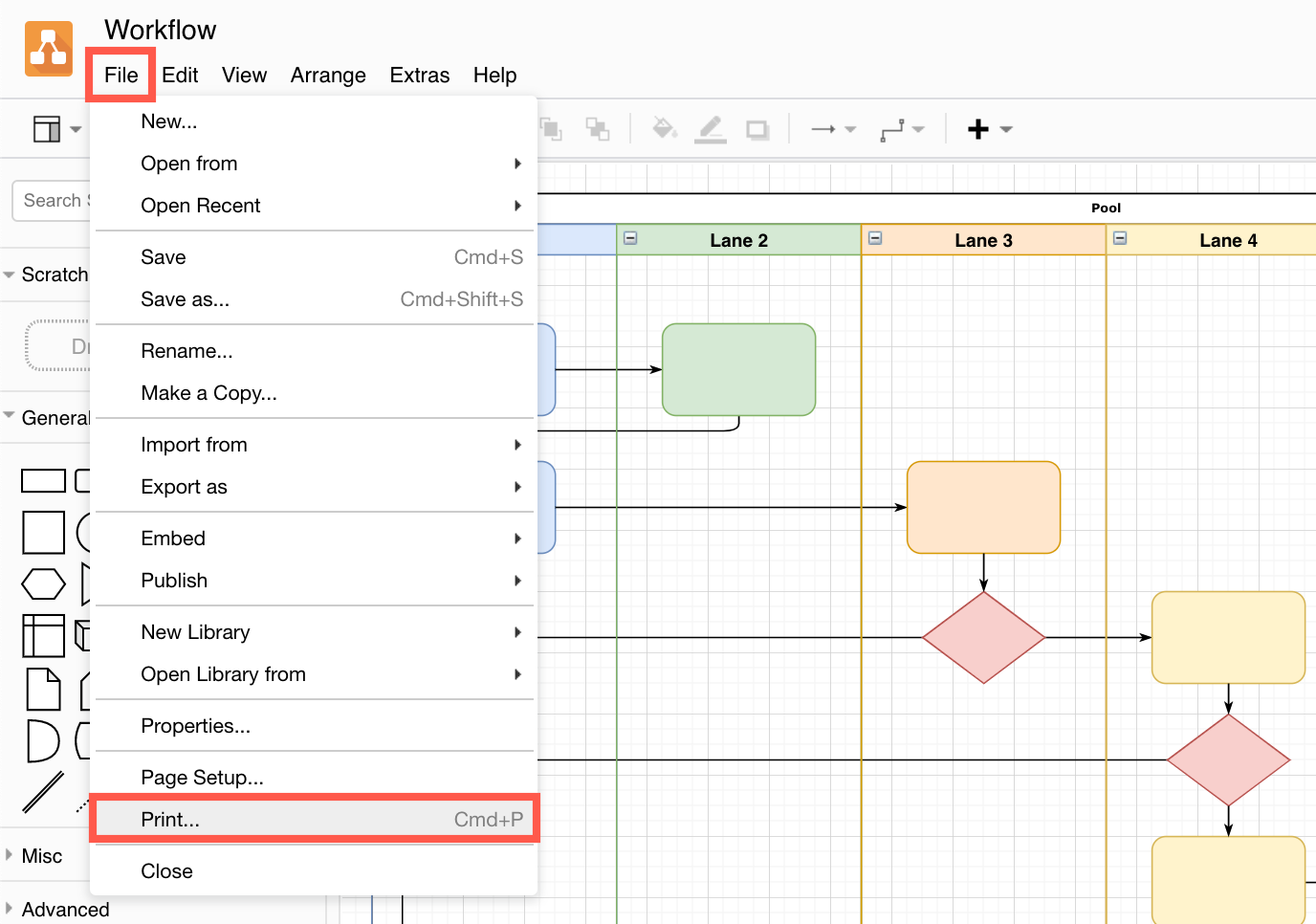Select the hexagon shape from the shape panel
The height and width of the screenshot is (924, 1316).
pyautogui.click(x=43, y=583)
